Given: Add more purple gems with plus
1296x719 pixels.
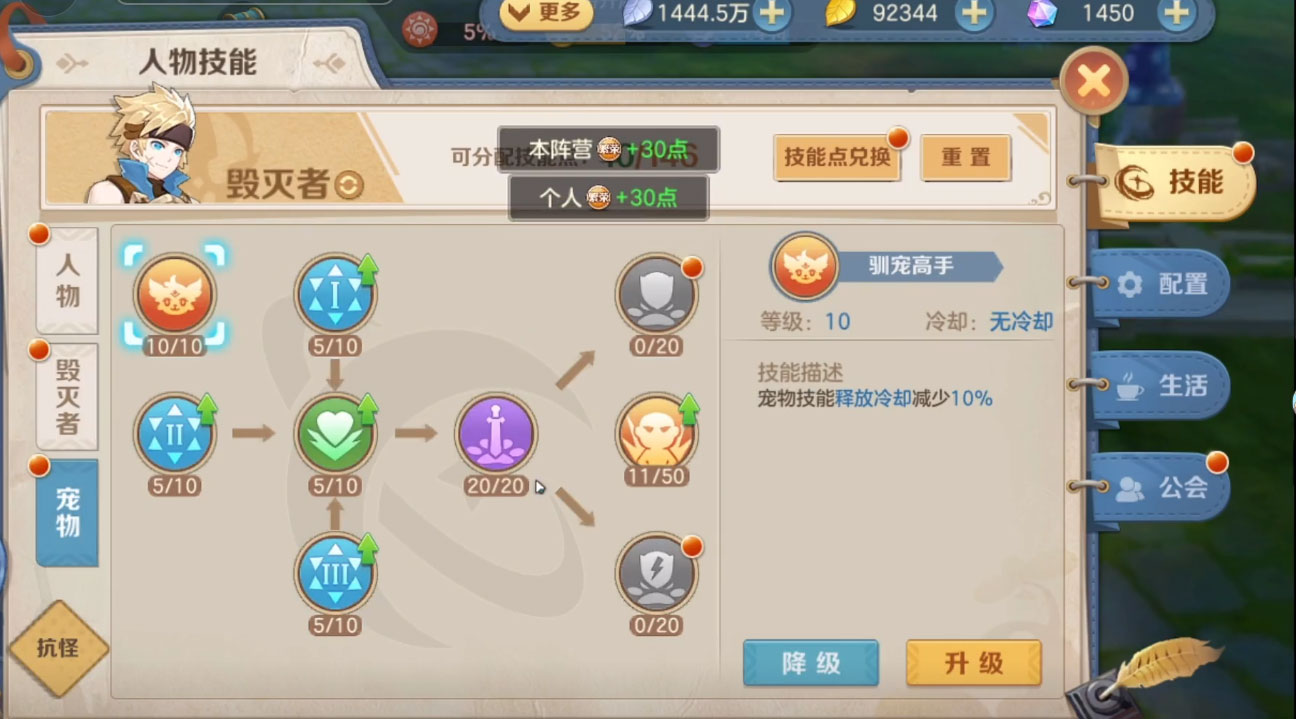Looking at the screenshot, I should 1177,13.
